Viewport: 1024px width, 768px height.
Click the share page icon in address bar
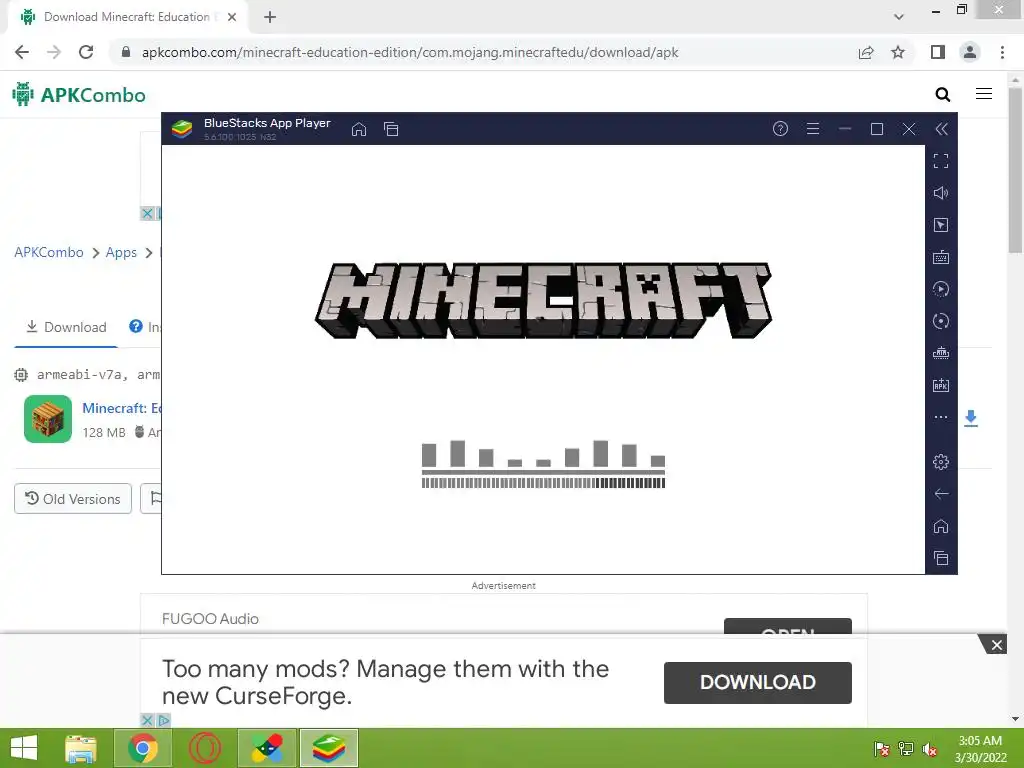pos(866,52)
